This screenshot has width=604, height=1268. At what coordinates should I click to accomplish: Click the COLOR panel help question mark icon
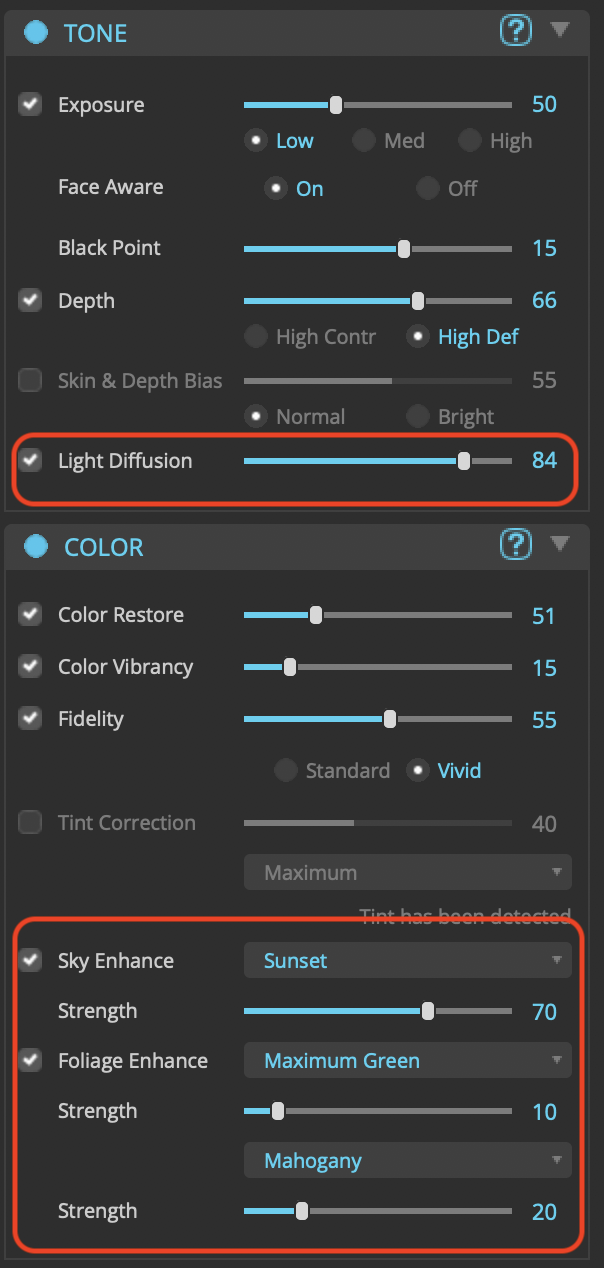[x=515, y=545]
